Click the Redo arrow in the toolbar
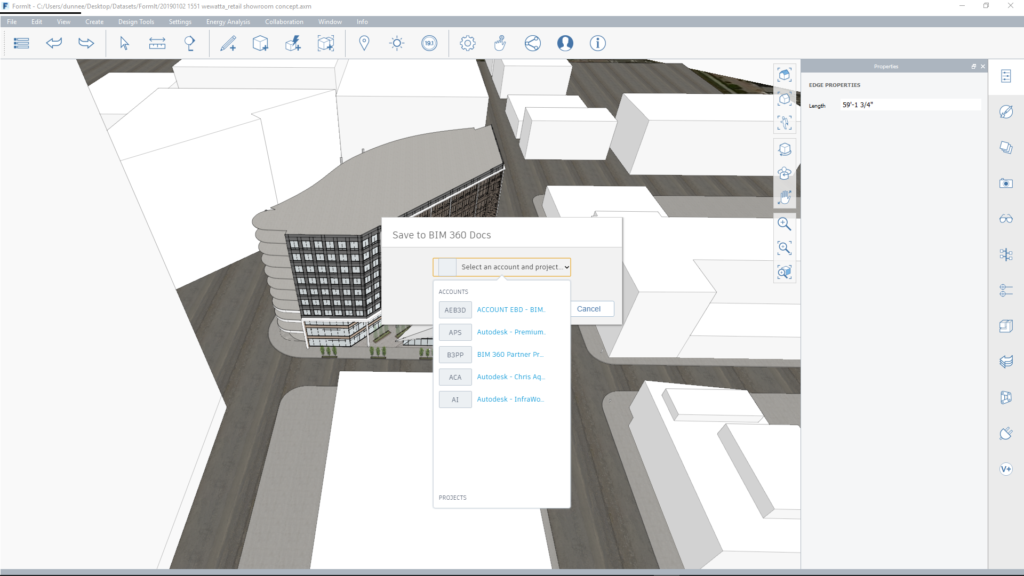1024x576 pixels. tap(87, 43)
